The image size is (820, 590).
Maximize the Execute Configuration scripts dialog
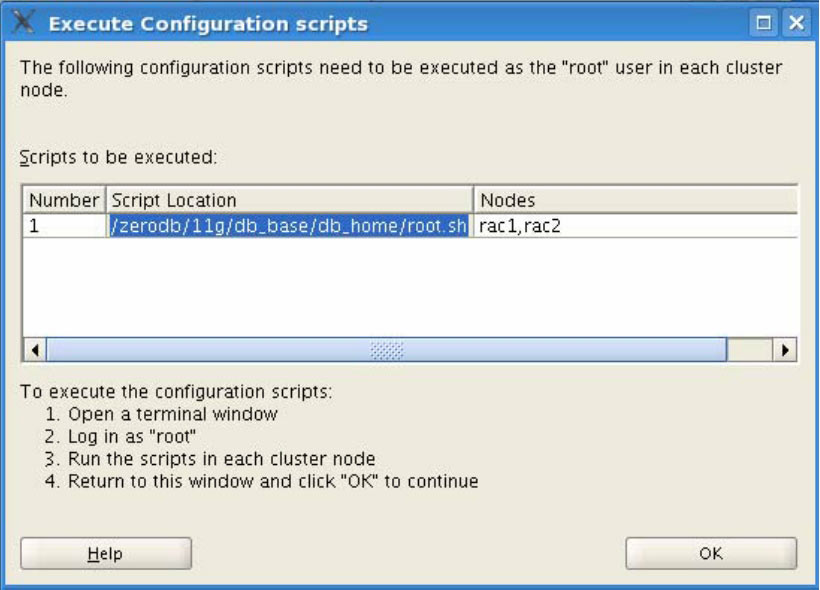click(x=766, y=23)
